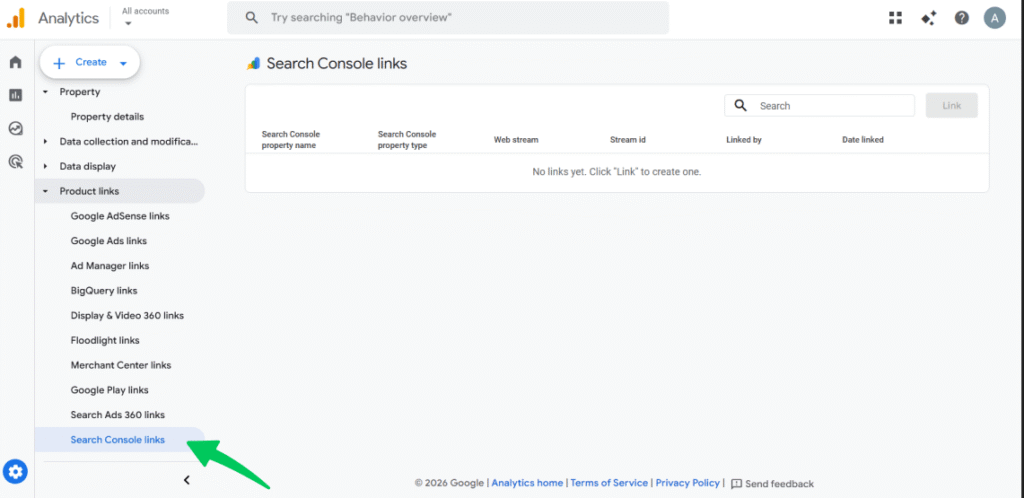
Task: Open the Reports bar-chart icon
Action: coord(15,95)
